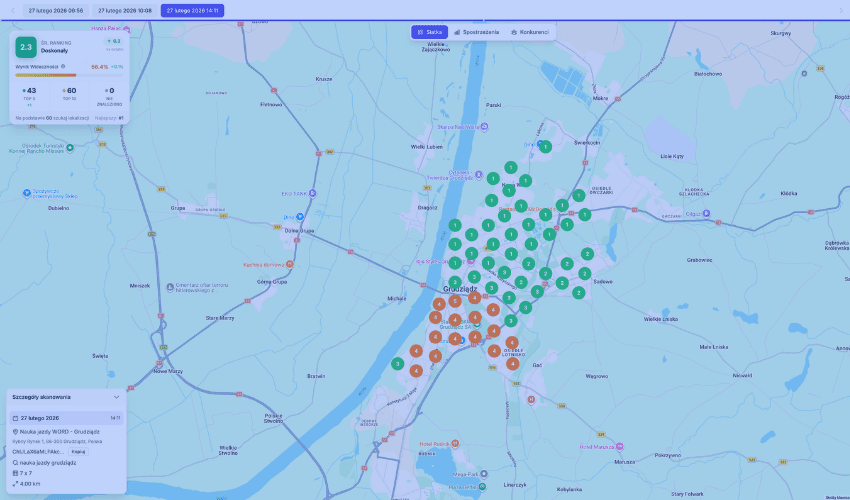Click the calendar icon in scan details
Viewport: 850px width, 500px height.
point(15,418)
